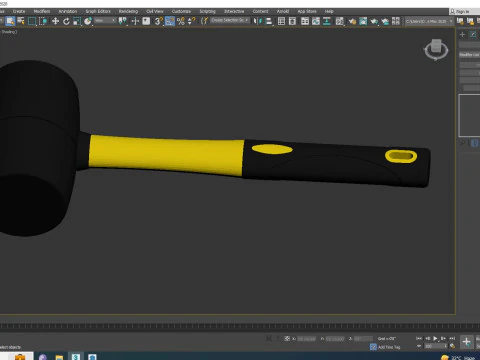480x360 pixels.
Task: Open the Customize menu
Action: (181, 11)
